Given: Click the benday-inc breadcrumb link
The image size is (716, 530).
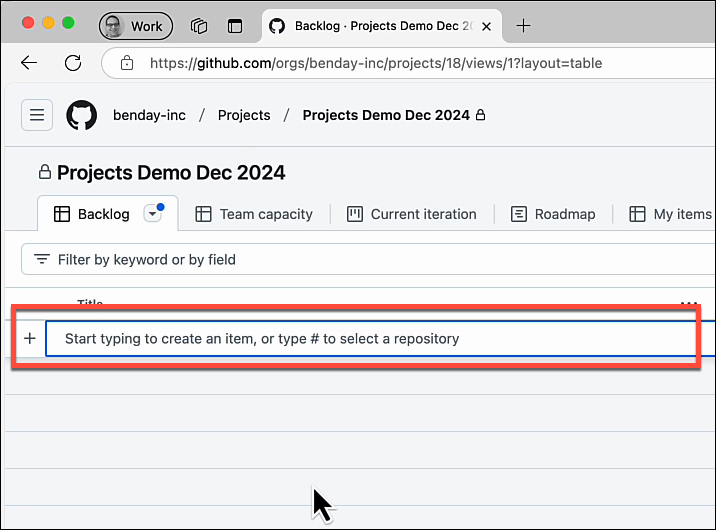Looking at the screenshot, I should coord(149,115).
